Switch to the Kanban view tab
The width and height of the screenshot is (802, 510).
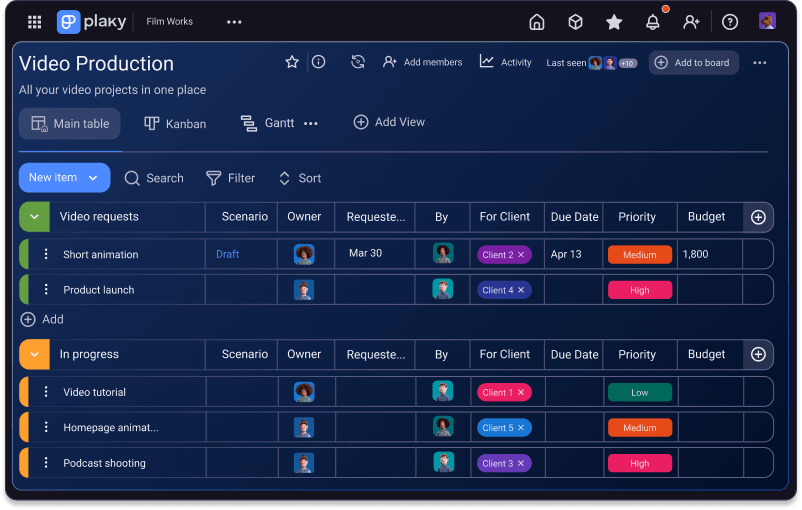(175, 124)
